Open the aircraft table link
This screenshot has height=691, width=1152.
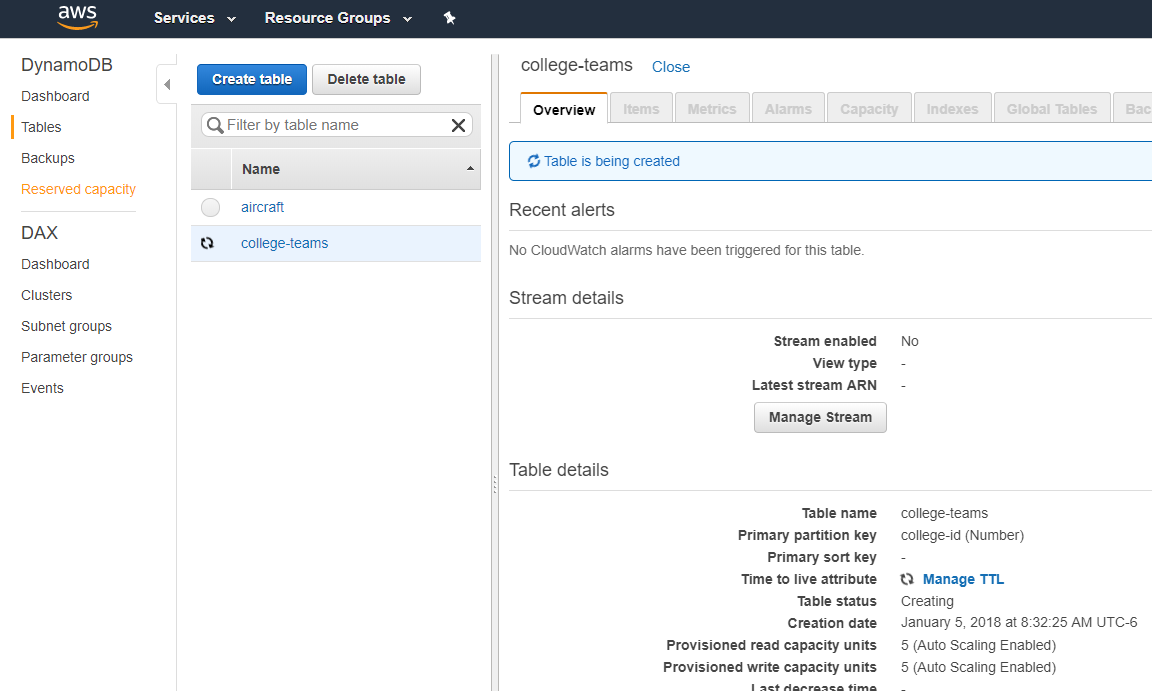(262, 207)
